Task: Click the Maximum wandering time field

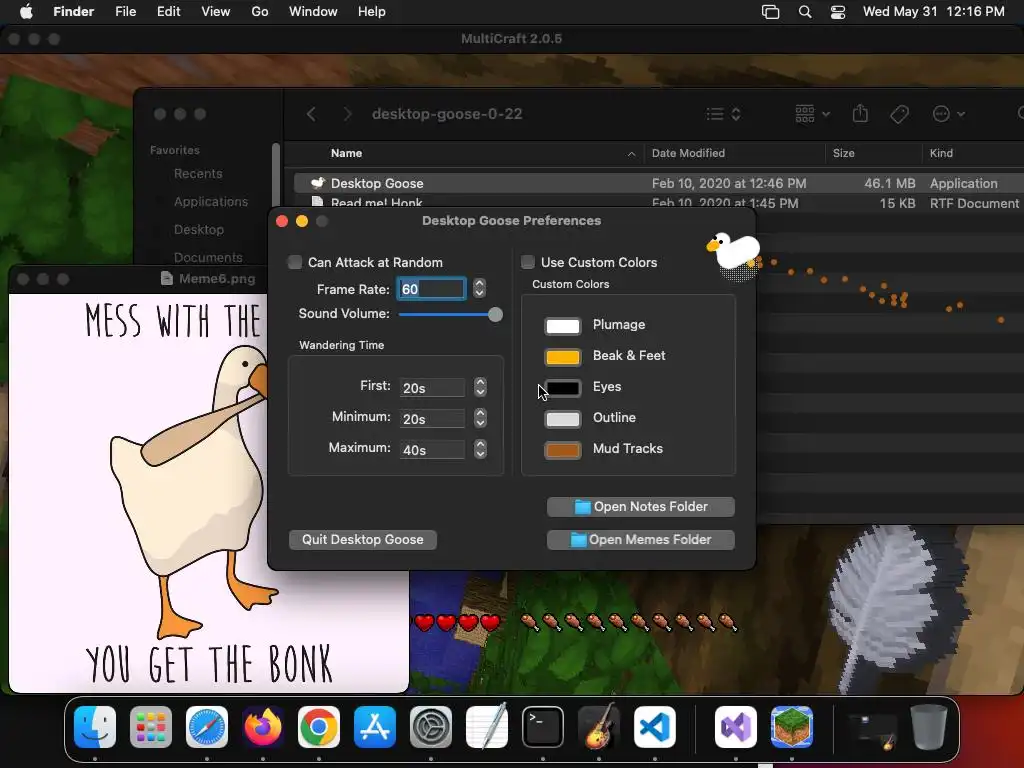Action: point(432,450)
